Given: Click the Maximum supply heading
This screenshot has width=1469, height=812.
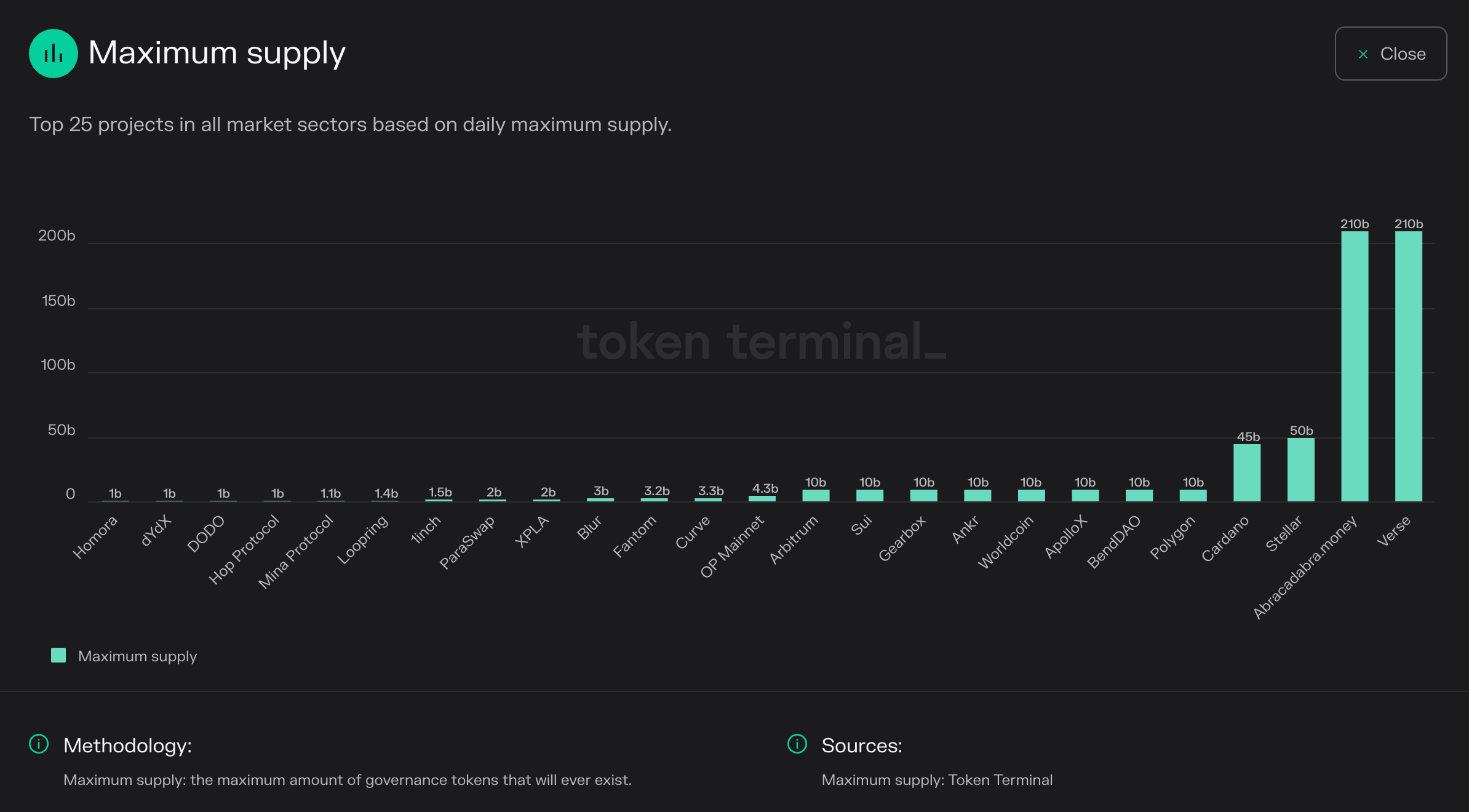Looking at the screenshot, I should (x=217, y=53).
